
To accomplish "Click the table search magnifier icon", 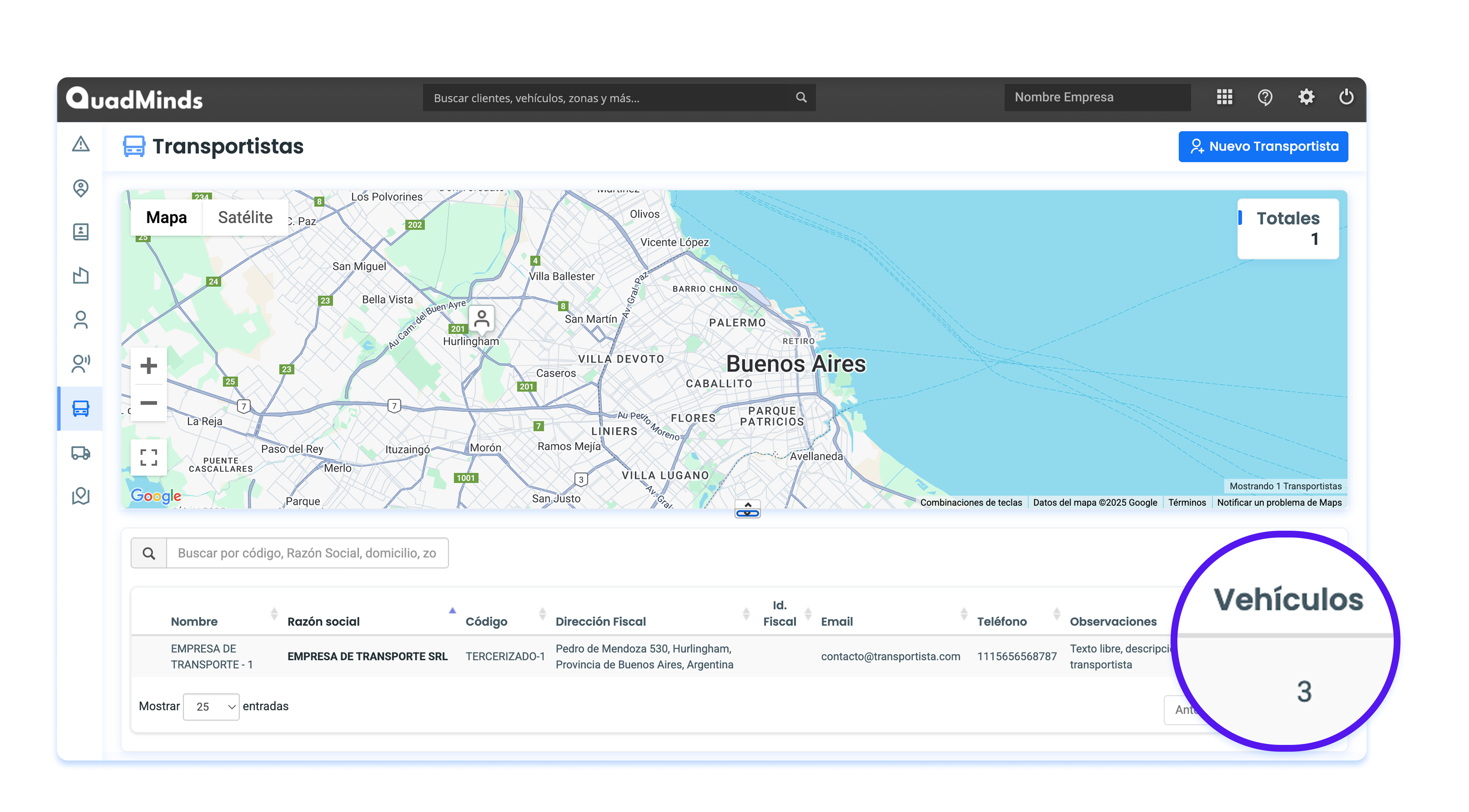I will click(149, 553).
